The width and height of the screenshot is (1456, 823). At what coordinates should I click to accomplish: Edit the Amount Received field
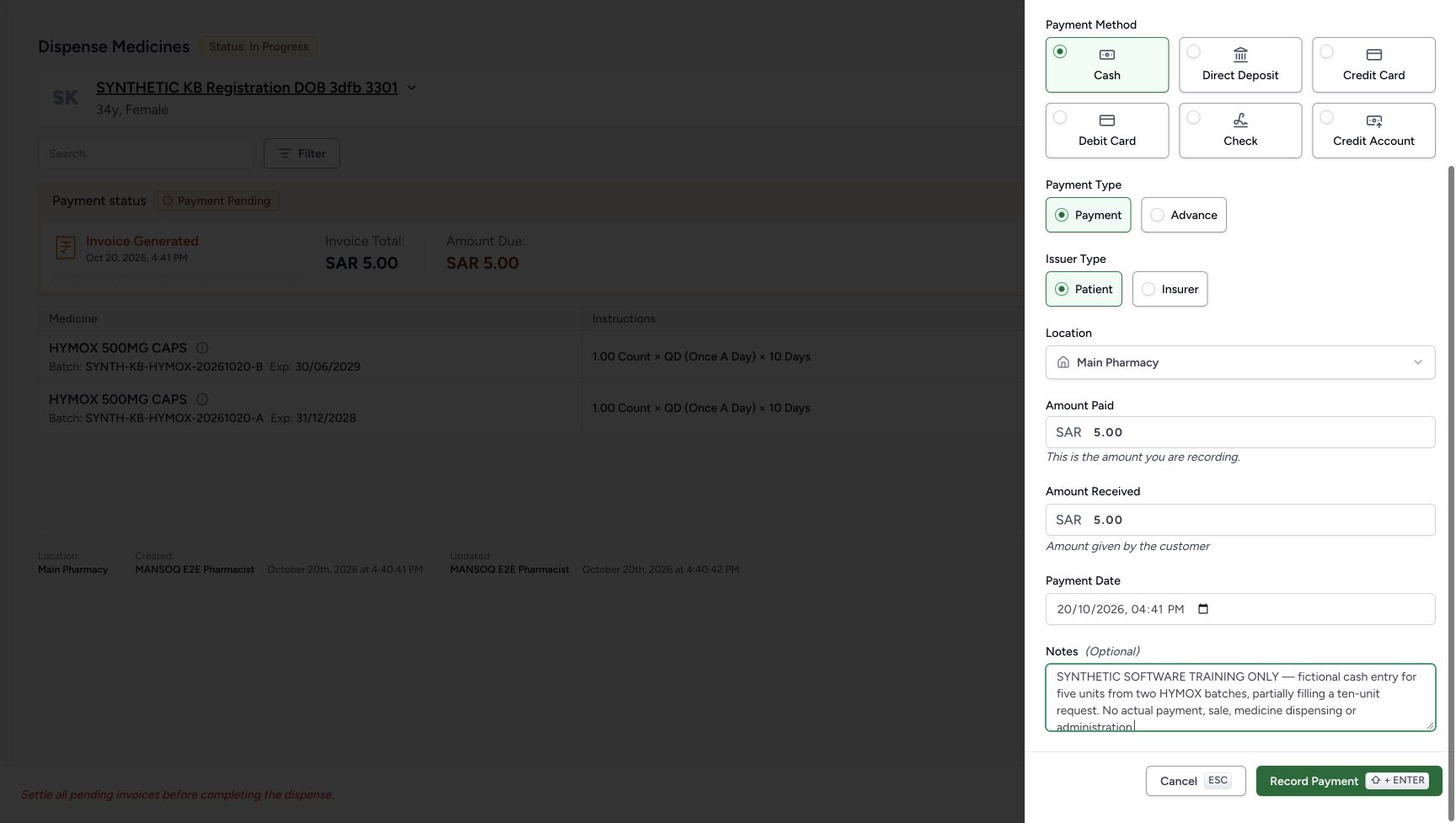(1239, 520)
